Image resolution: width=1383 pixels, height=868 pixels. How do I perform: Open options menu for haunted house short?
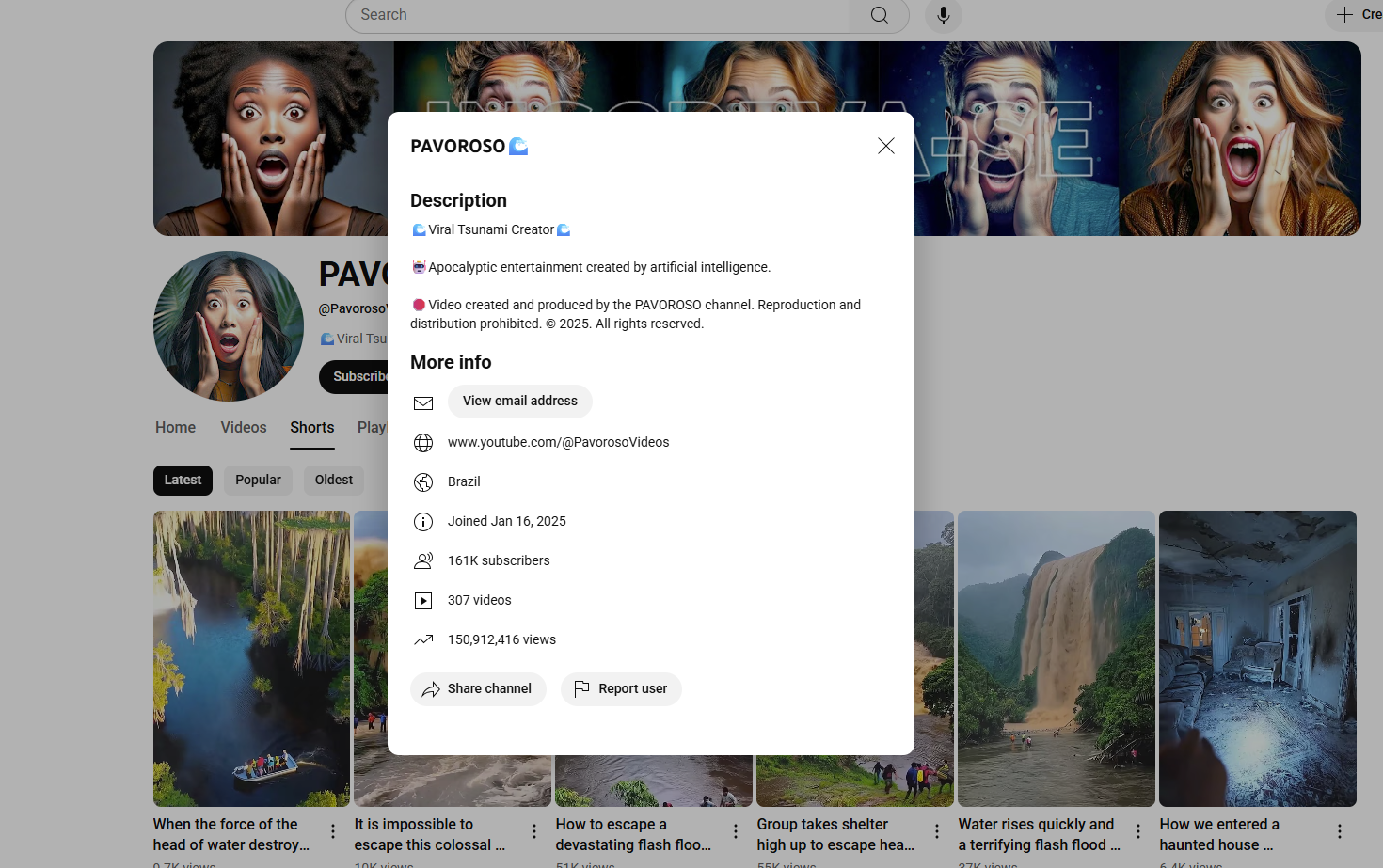tap(1339, 831)
